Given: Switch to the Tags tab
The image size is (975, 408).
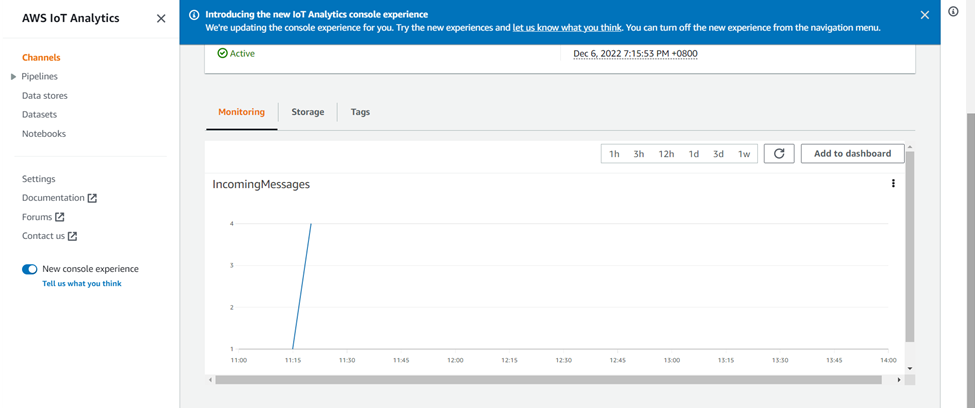Looking at the screenshot, I should point(360,112).
